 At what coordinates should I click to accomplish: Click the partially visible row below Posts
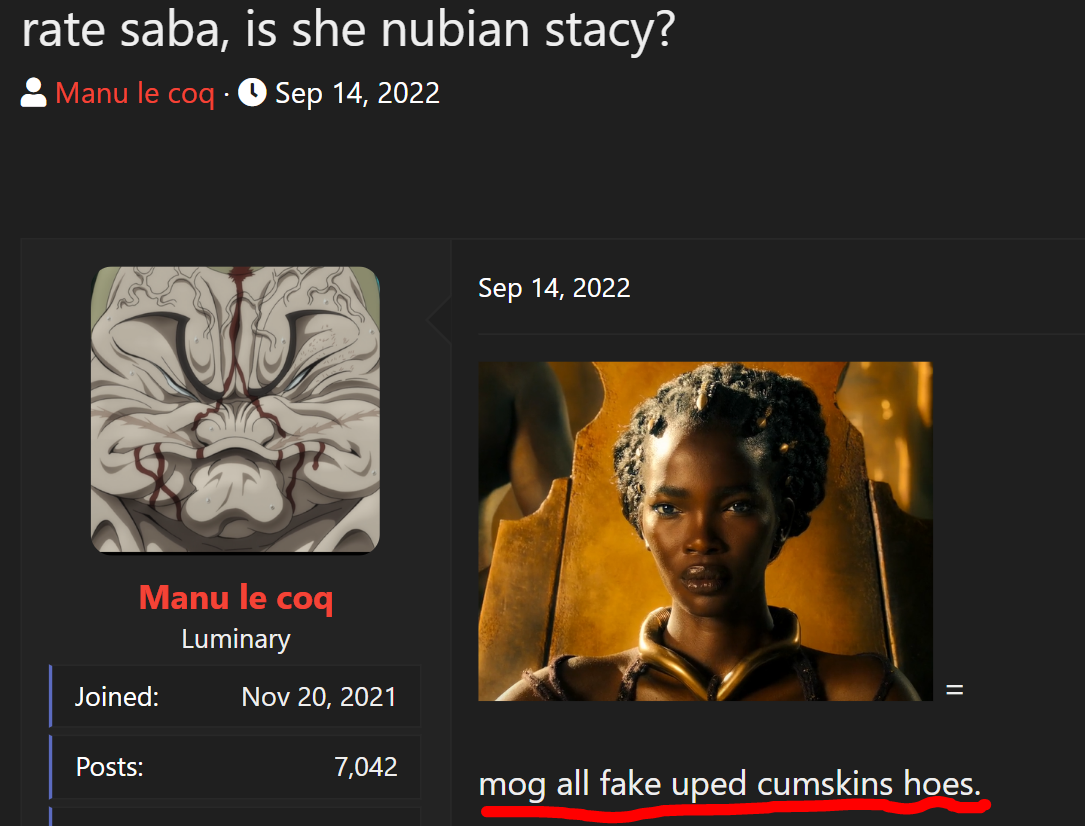click(235, 816)
